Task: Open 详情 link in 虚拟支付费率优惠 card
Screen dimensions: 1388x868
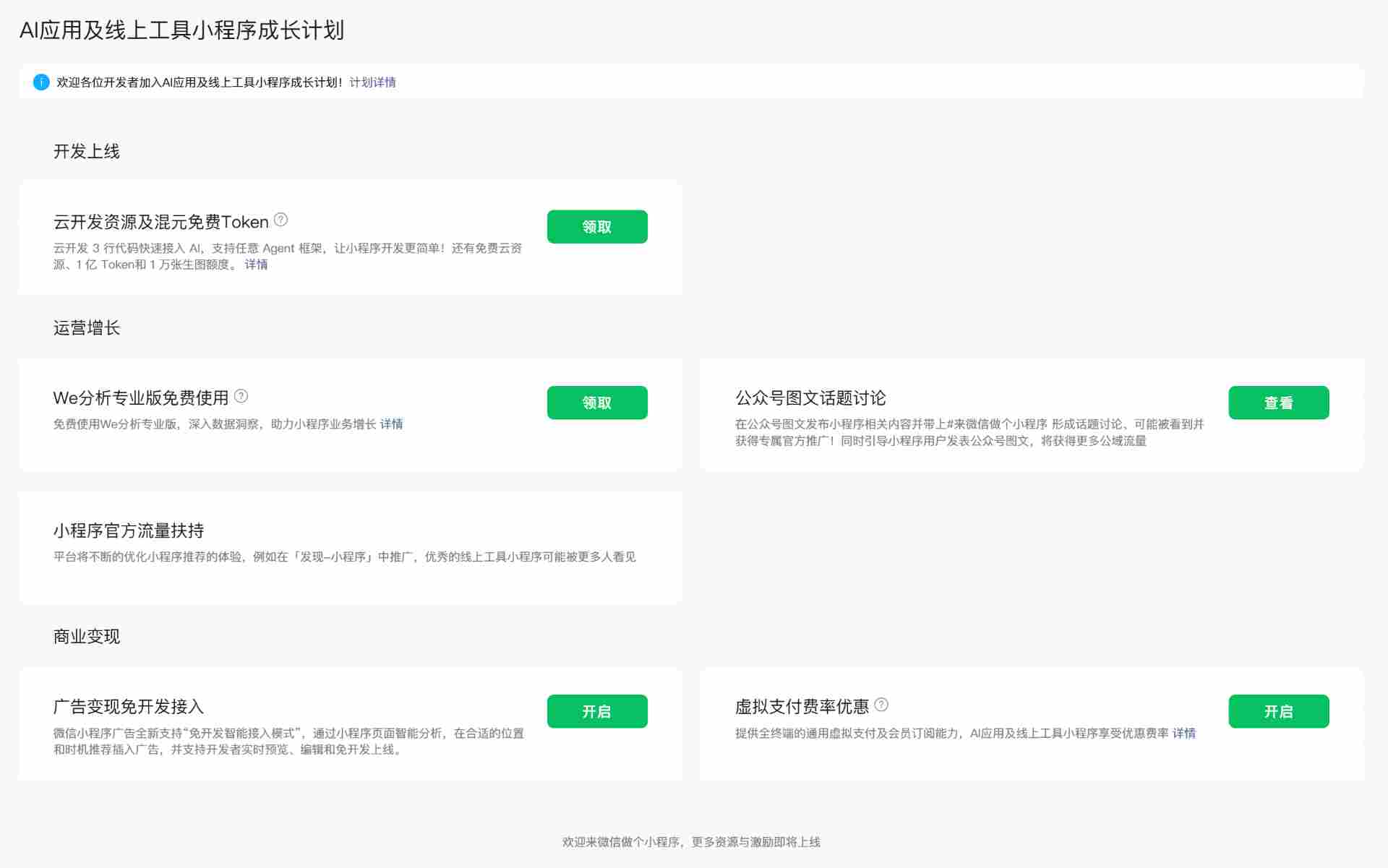Action: (1185, 733)
